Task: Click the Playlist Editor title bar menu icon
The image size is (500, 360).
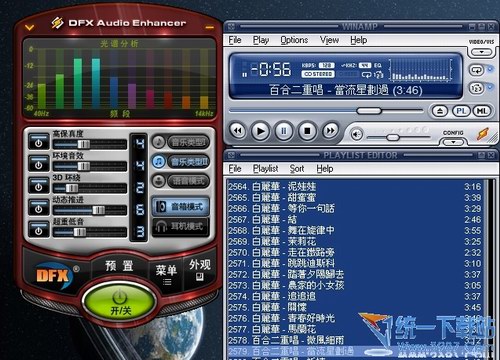Action: tap(231, 155)
